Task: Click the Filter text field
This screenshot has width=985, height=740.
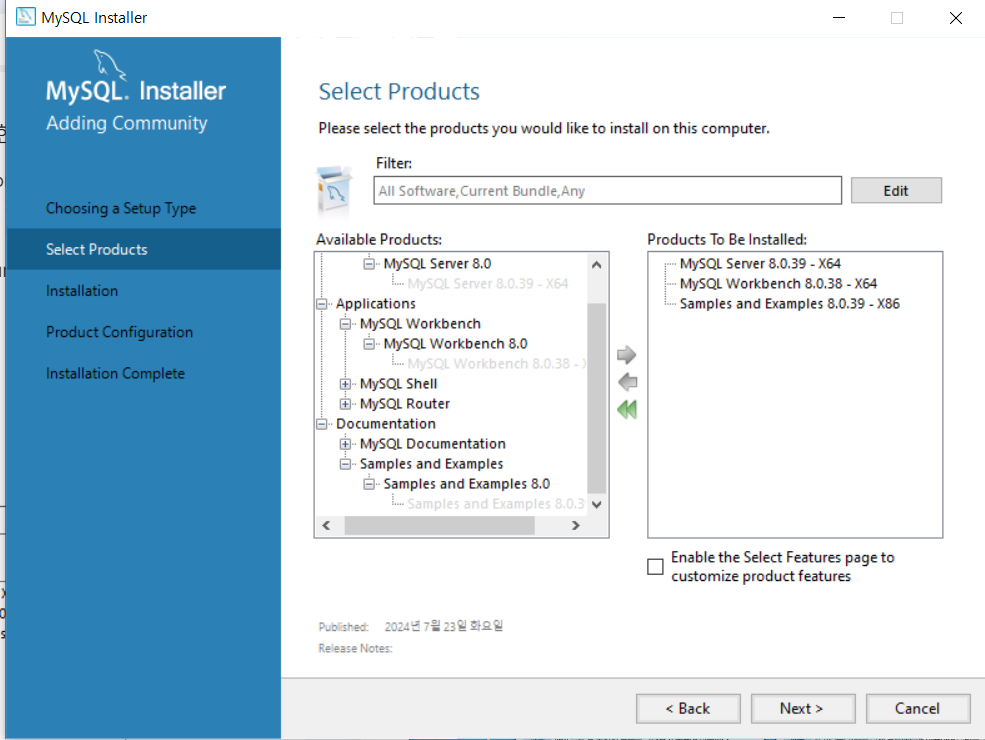Action: 607,190
